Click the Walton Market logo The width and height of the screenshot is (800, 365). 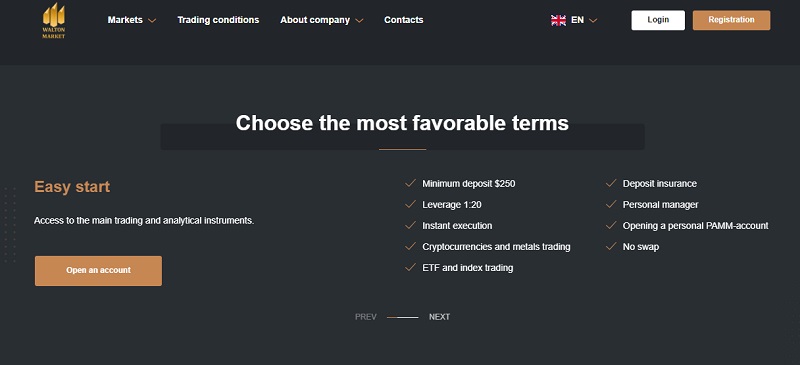point(54,20)
